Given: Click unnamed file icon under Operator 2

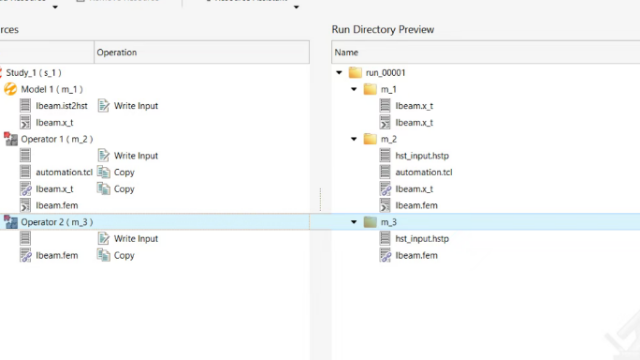Looking at the screenshot, I should tap(25, 238).
